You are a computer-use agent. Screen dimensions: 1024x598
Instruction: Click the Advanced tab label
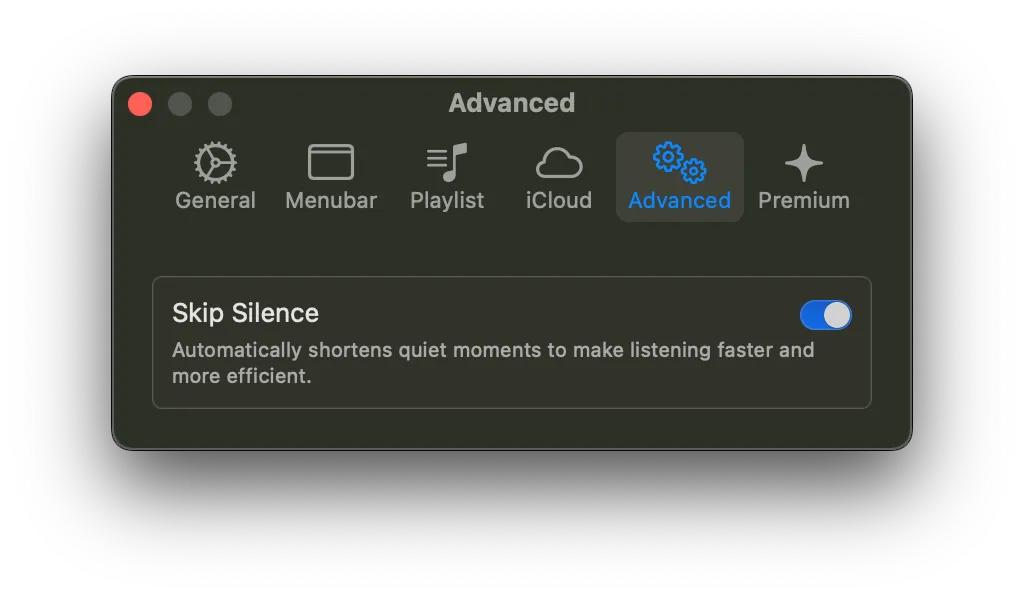coord(679,200)
